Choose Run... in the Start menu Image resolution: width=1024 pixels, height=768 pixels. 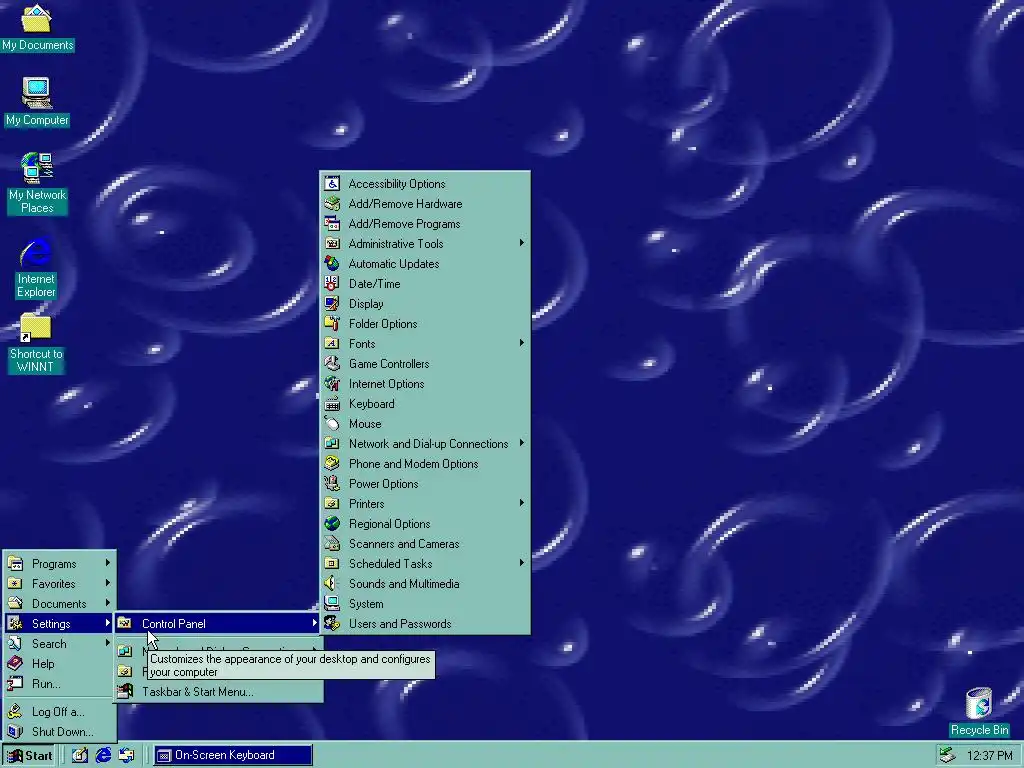(x=59, y=684)
